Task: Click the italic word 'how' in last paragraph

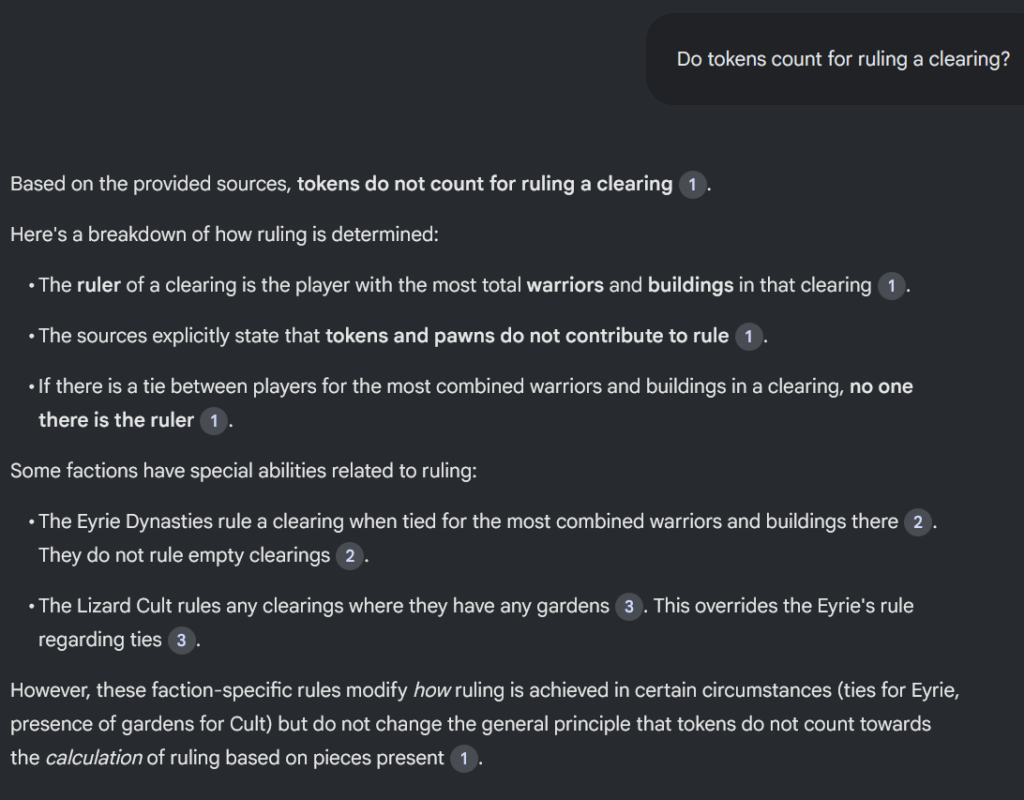Action: 432,690
